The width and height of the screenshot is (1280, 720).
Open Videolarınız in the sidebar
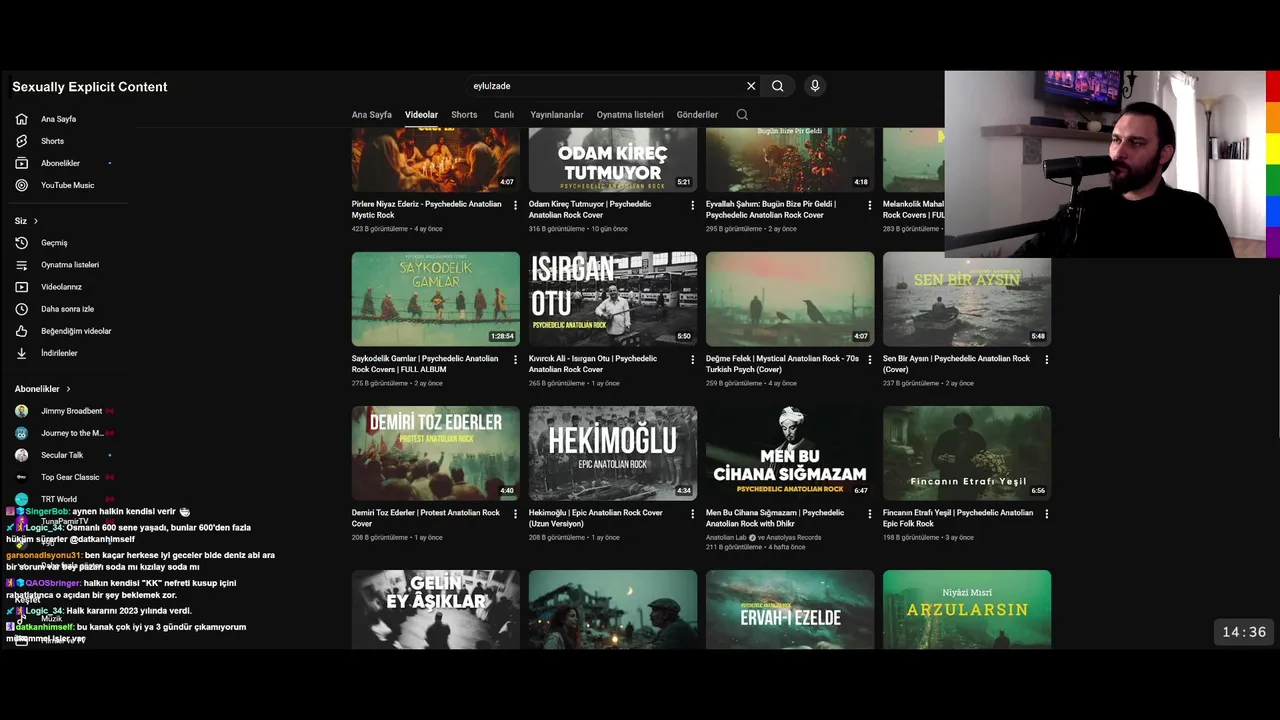pos(61,287)
